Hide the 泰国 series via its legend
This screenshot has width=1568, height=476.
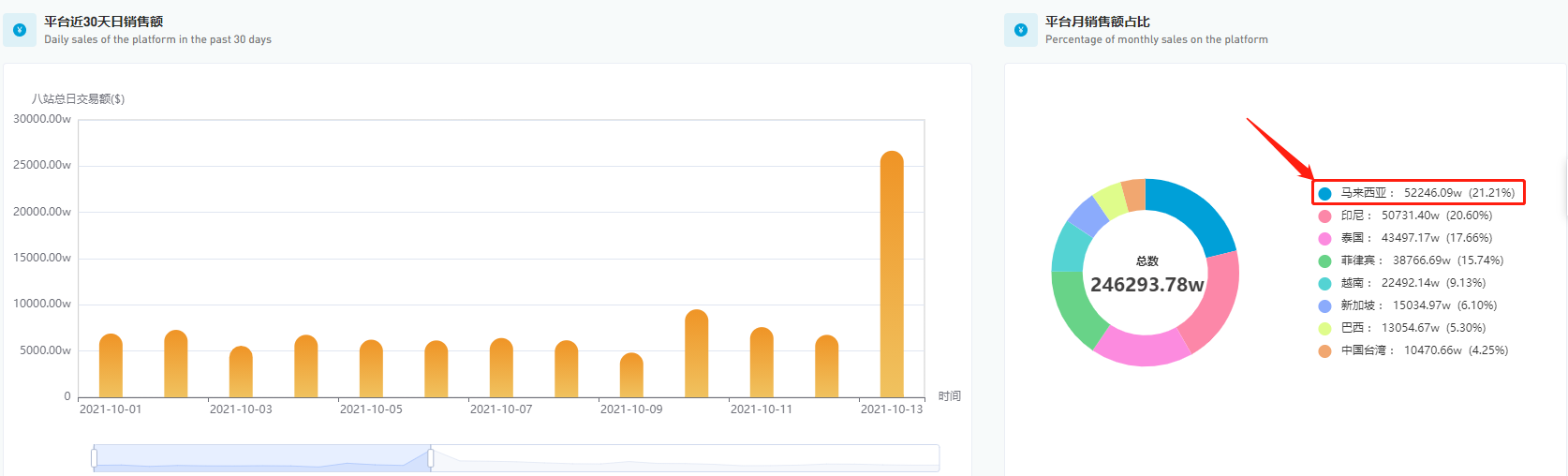[1405, 238]
